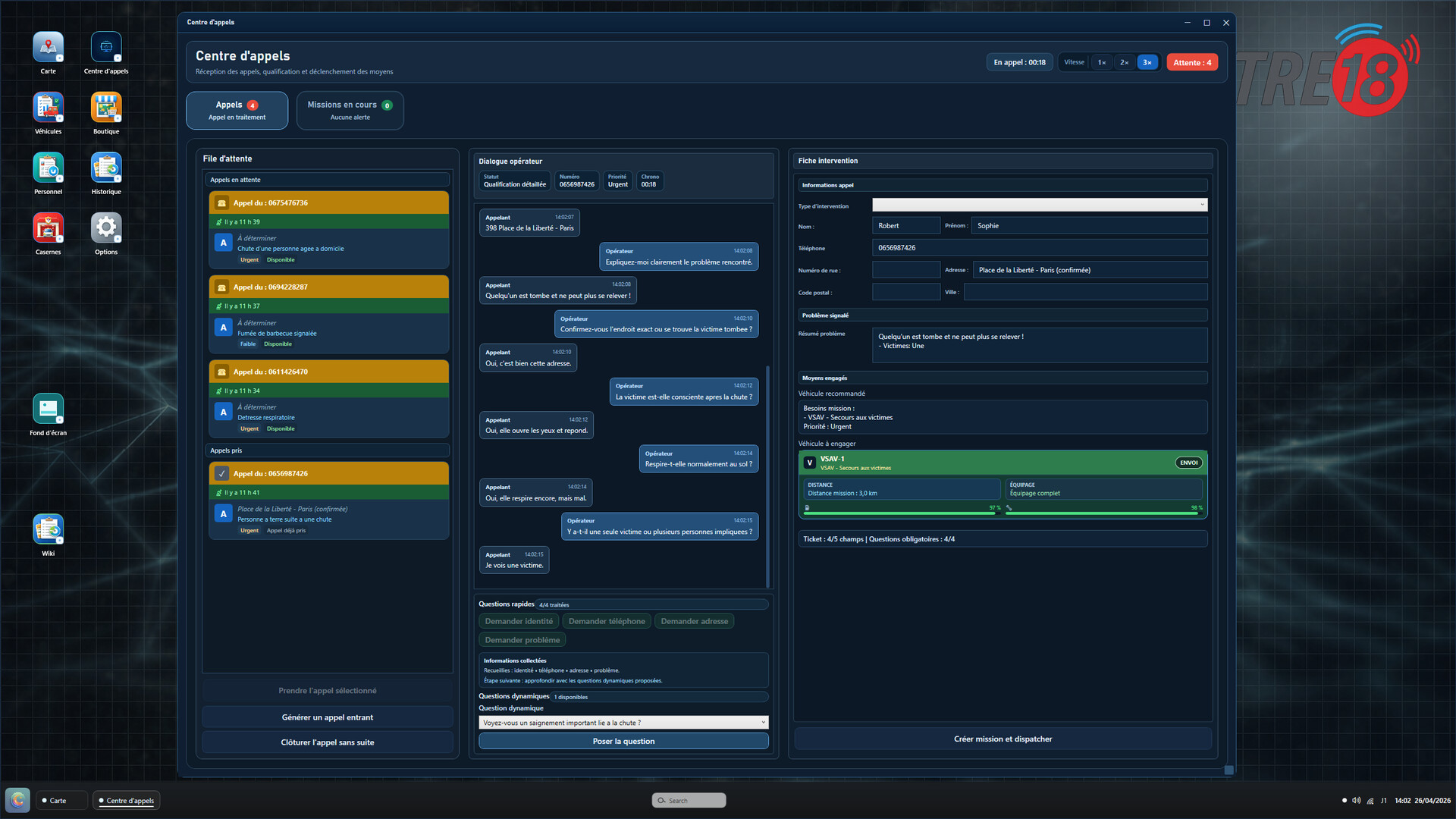Open the Options gear icon
This screenshot has height=819, width=1456.
click(x=106, y=228)
